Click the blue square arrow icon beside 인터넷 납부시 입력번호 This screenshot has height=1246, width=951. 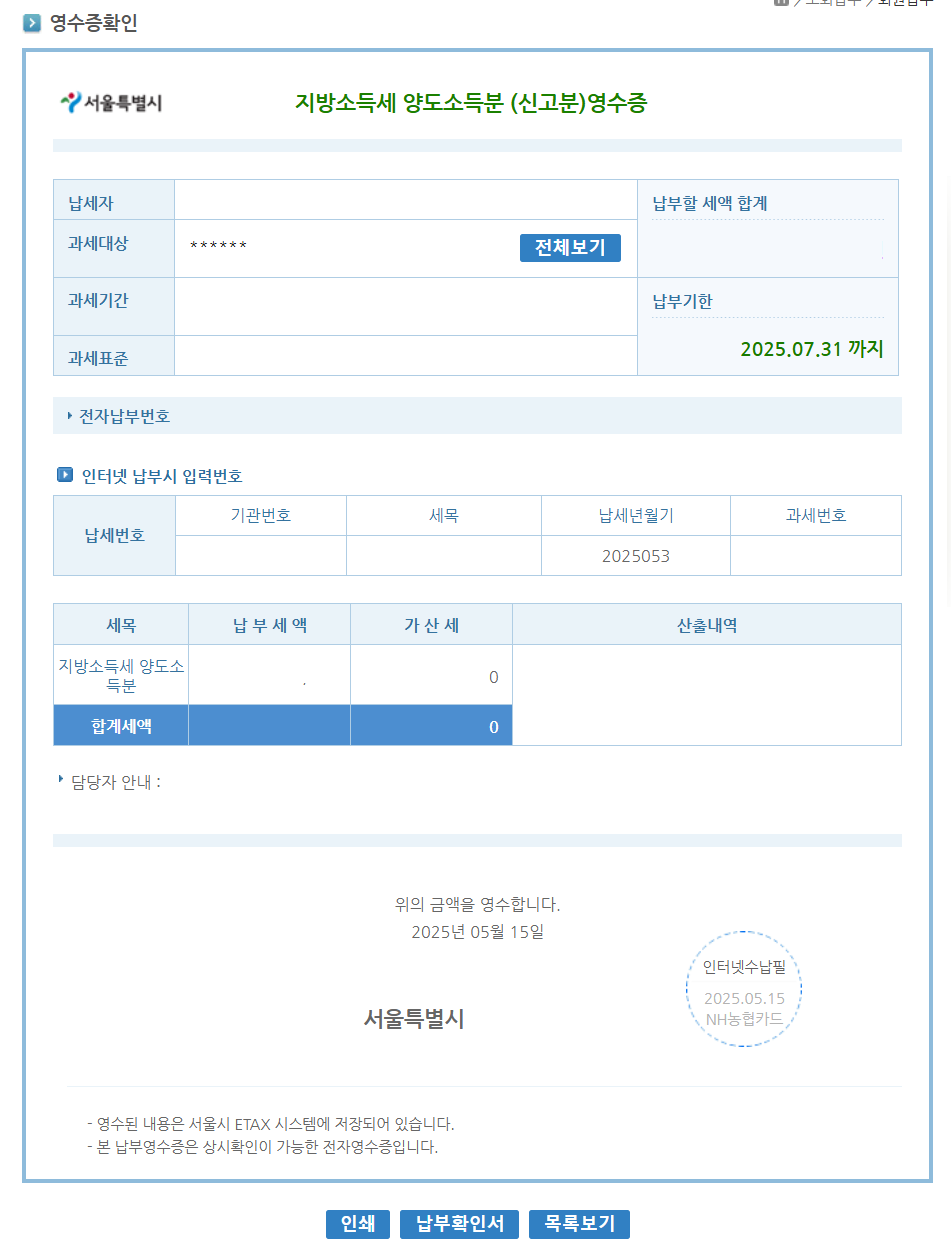(x=63, y=475)
